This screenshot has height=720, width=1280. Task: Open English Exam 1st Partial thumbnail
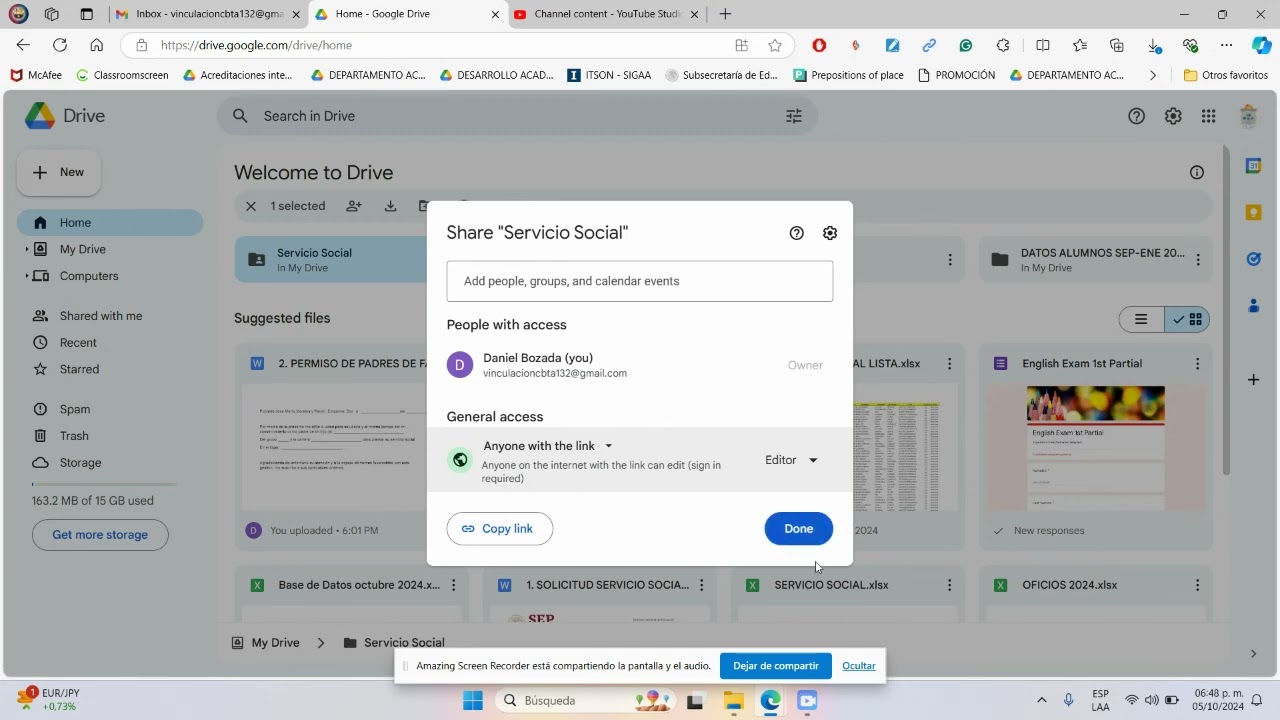point(1096,447)
